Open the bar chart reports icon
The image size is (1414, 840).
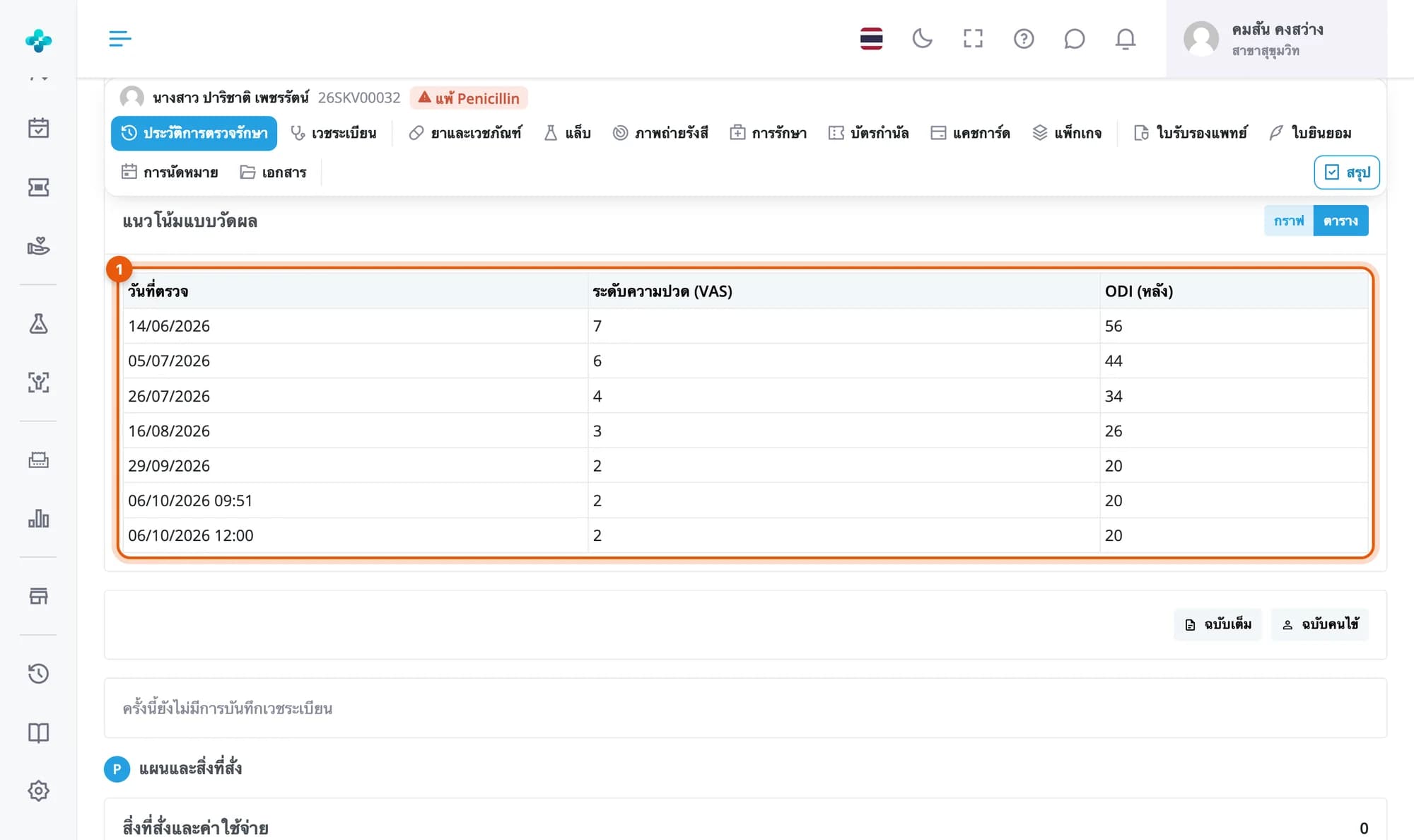click(38, 518)
